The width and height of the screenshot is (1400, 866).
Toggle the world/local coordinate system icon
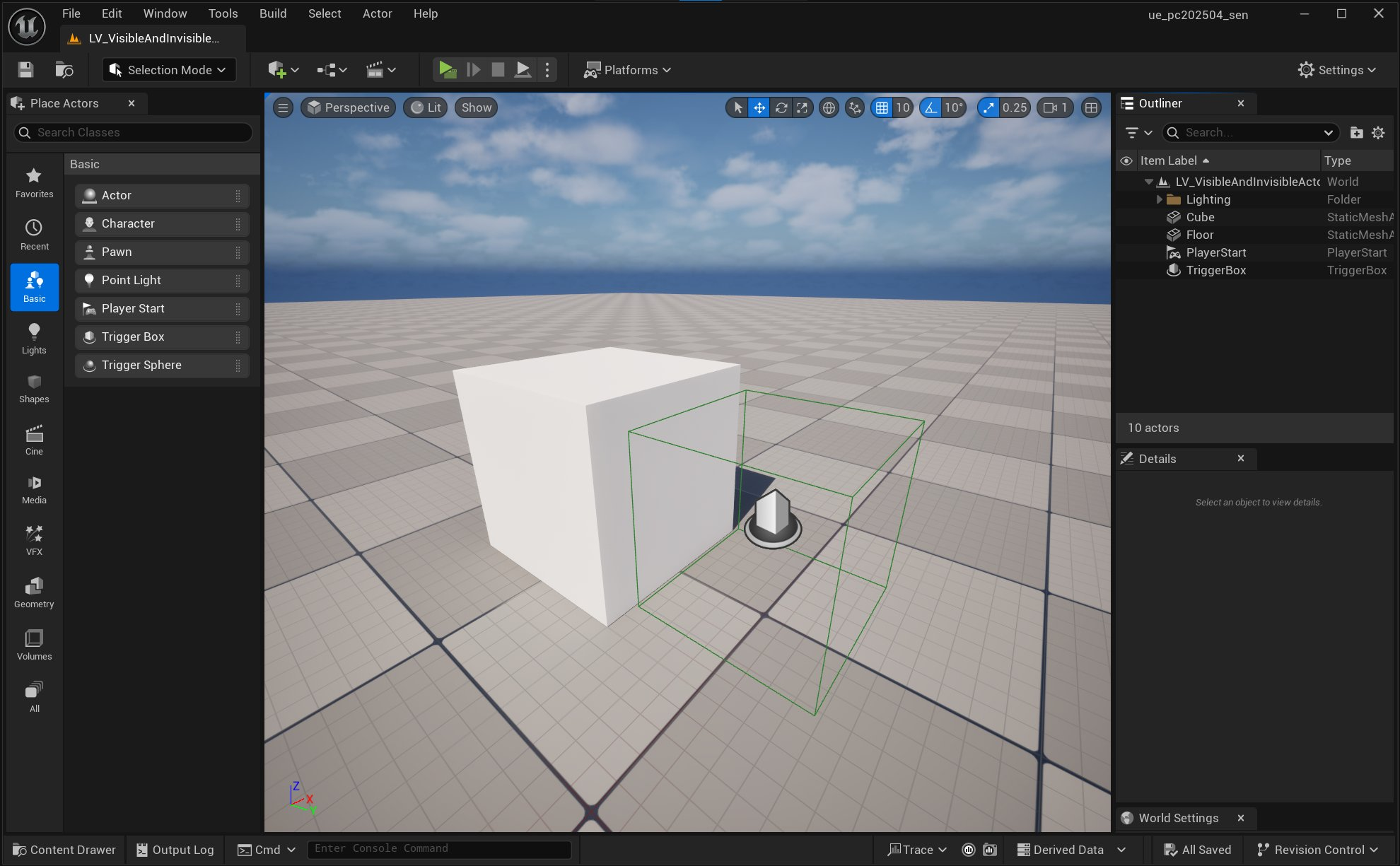(829, 107)
